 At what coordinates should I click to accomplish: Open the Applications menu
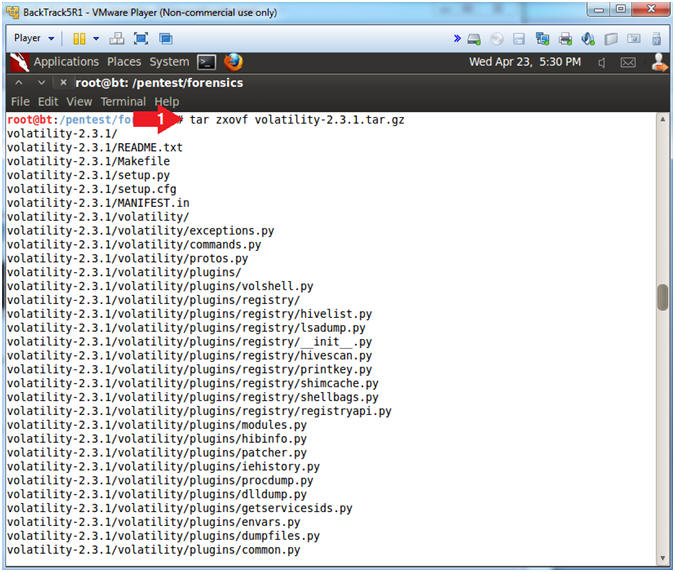pyautogui.click(x=66, y=62)
